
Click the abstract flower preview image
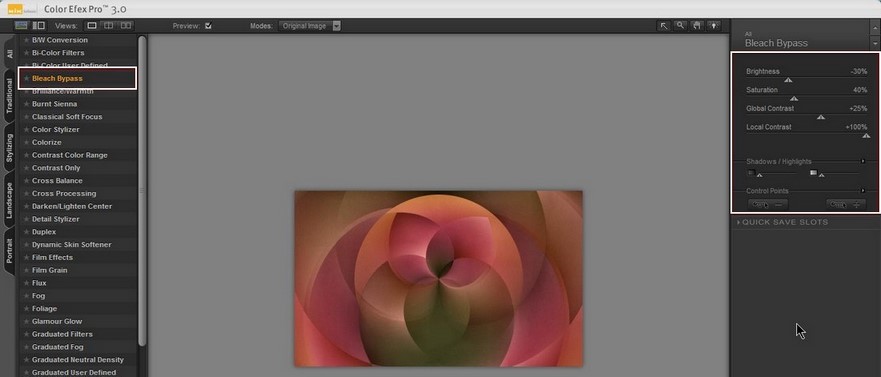(x=438, y=278)
